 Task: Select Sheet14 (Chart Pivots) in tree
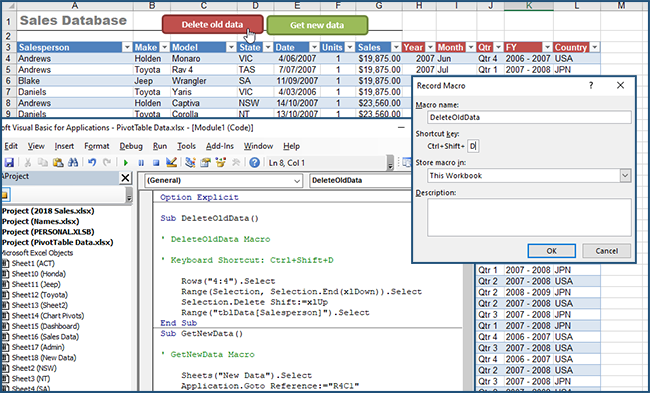coord(48,315)
